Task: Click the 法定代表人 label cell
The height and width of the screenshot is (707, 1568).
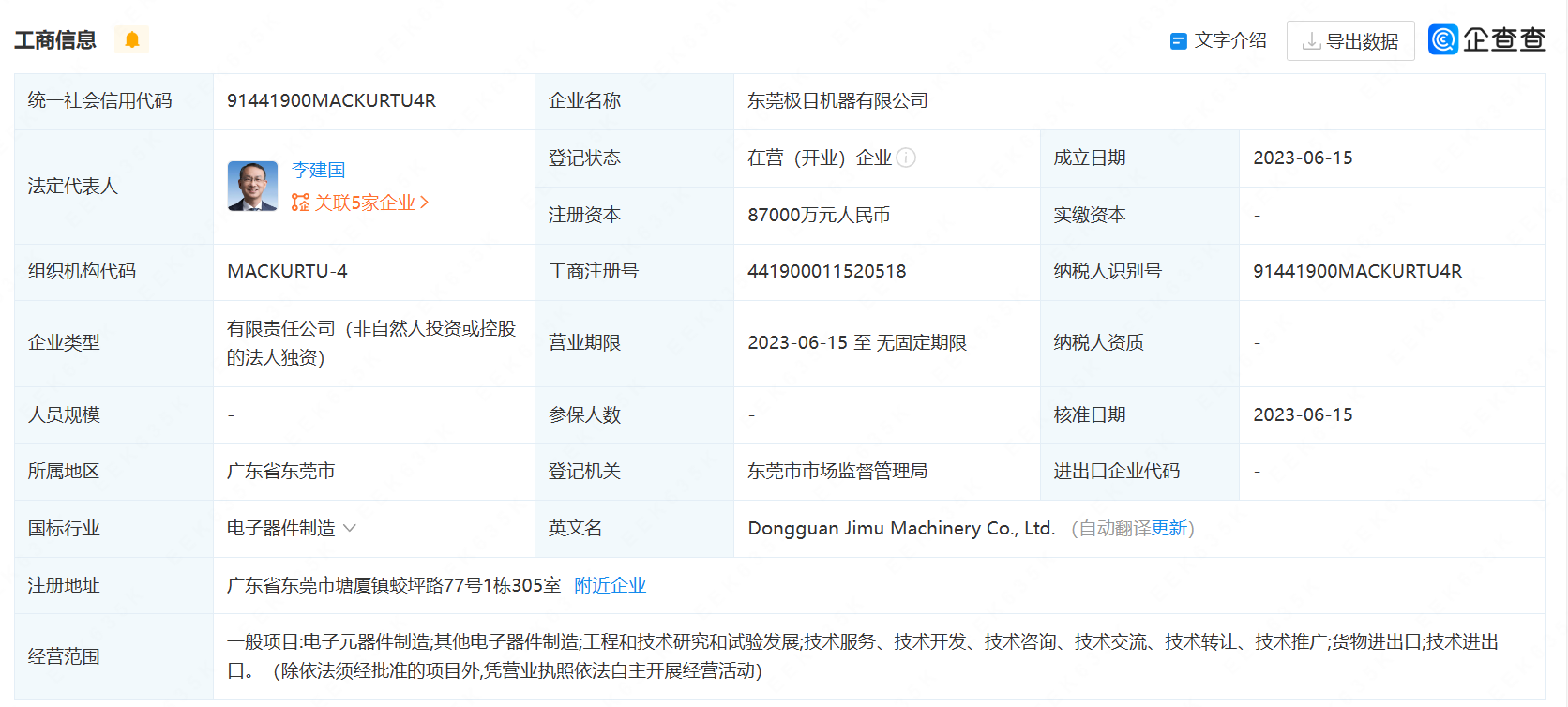Action: click(x=113, y=187)
